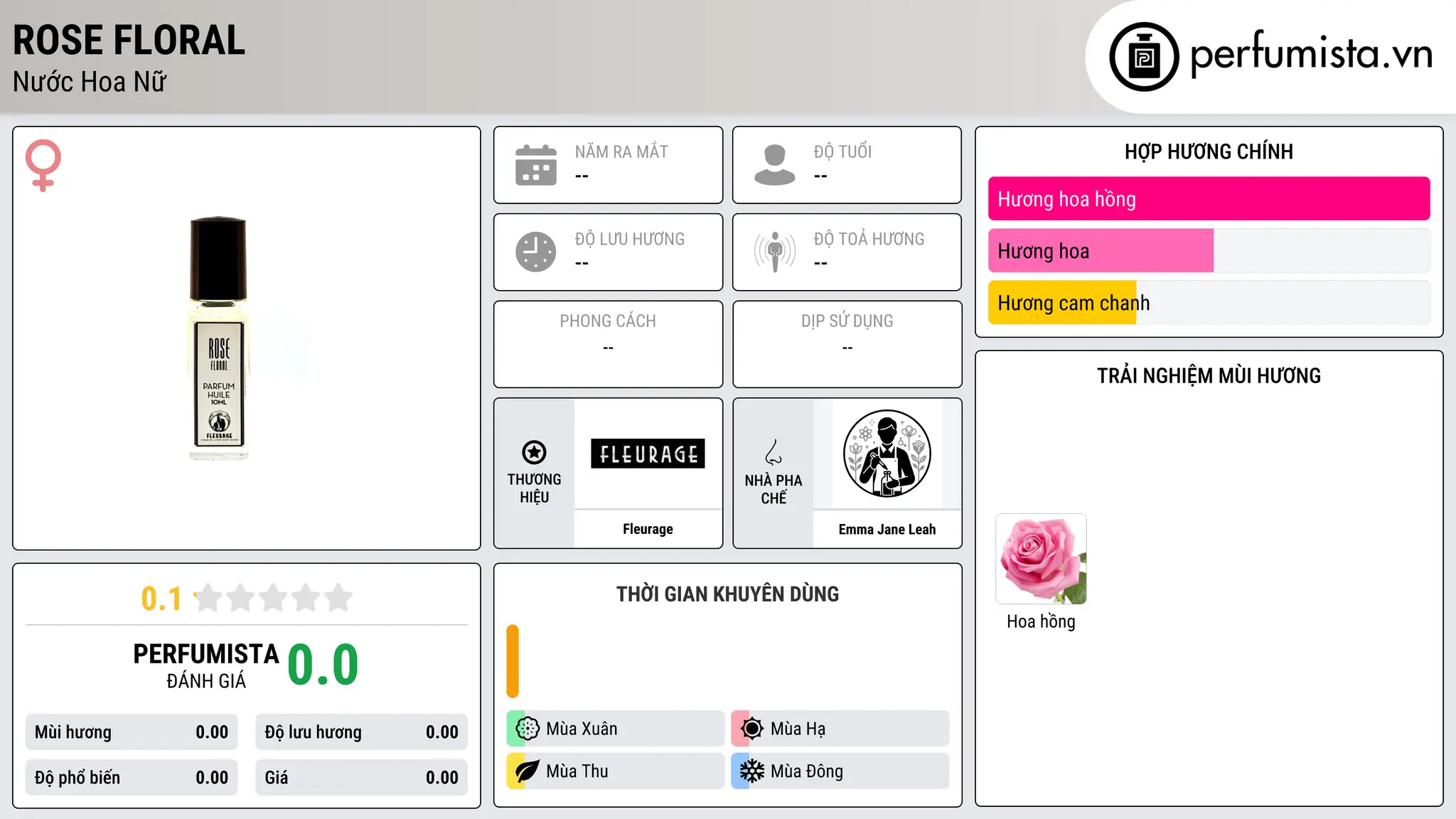Click the ĐỘ TUỔI label
Image resolution: width=1456 pixels, height=819 pixels.
point(842,152)
